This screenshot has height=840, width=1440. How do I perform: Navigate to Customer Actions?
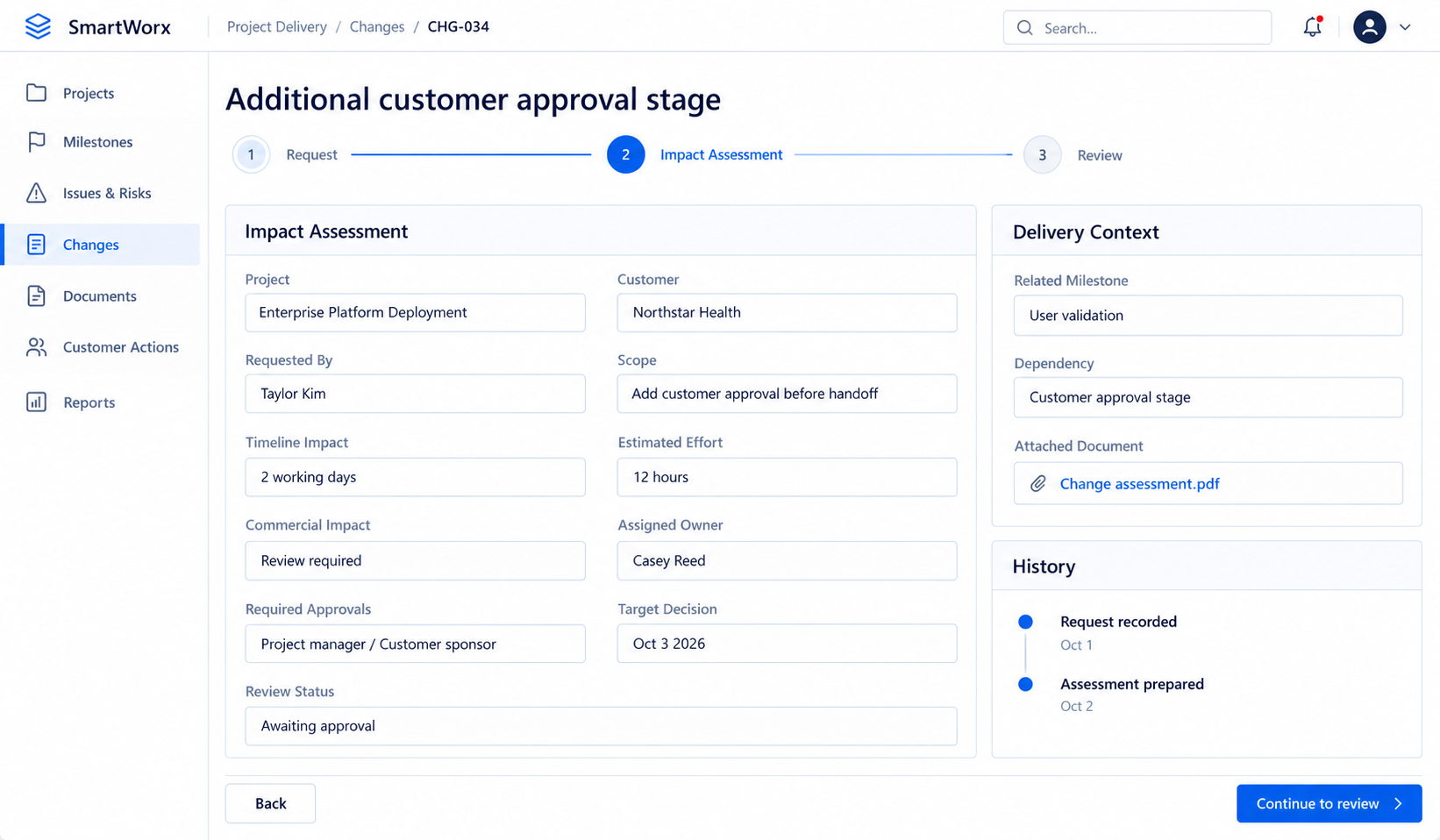coord(102,347)
